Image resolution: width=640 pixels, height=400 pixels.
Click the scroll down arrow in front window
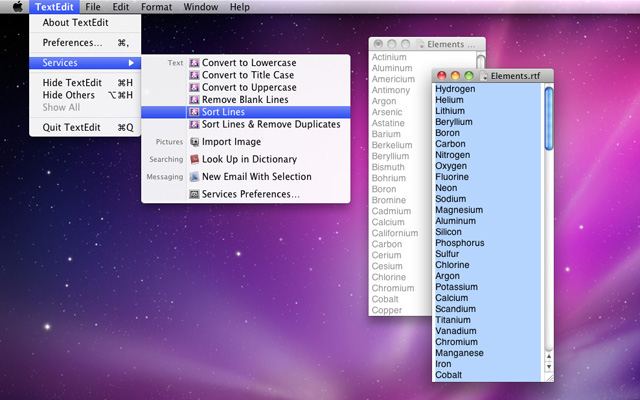coord(548,368)
